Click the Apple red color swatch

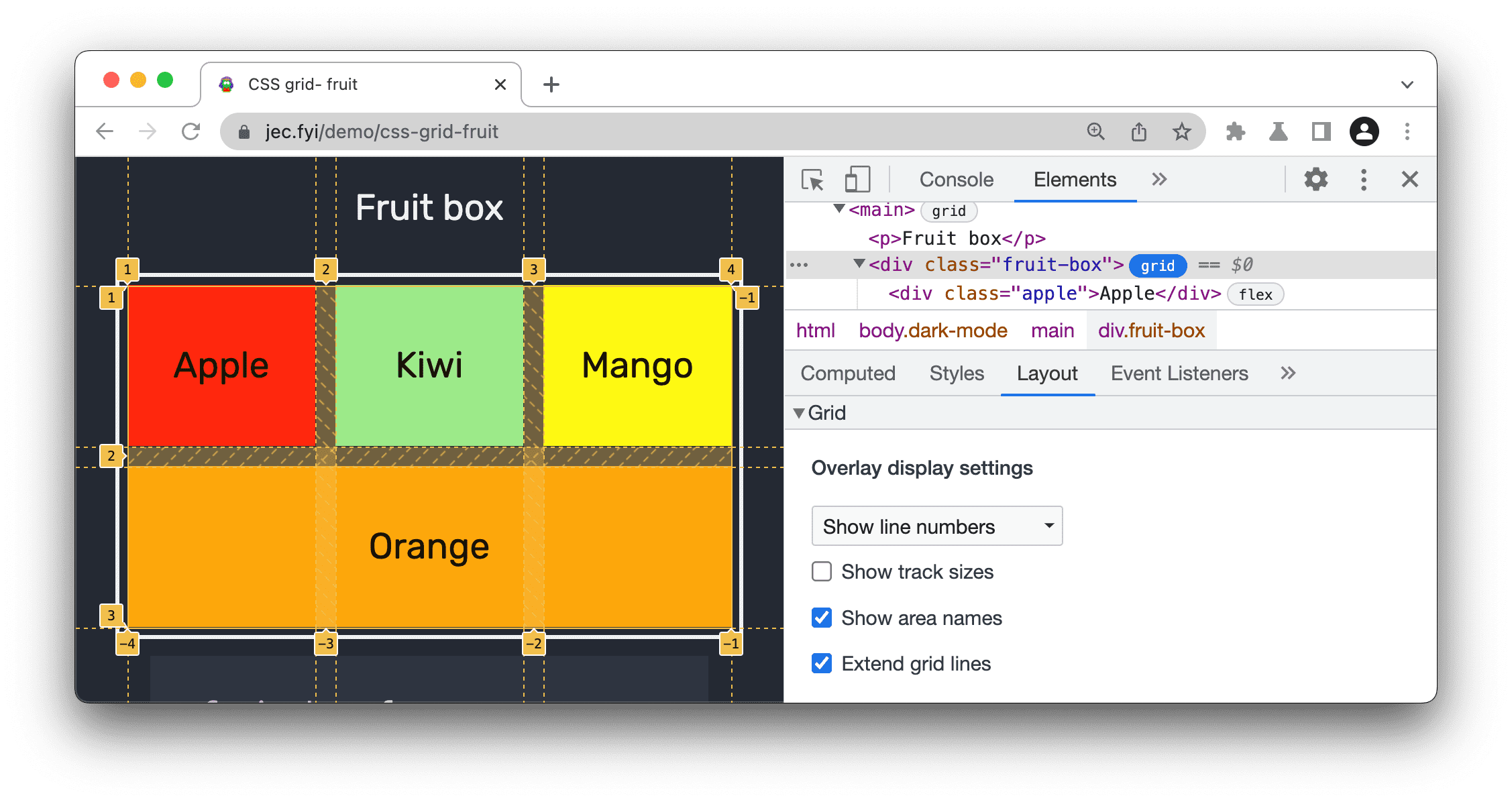pos(221,365)
